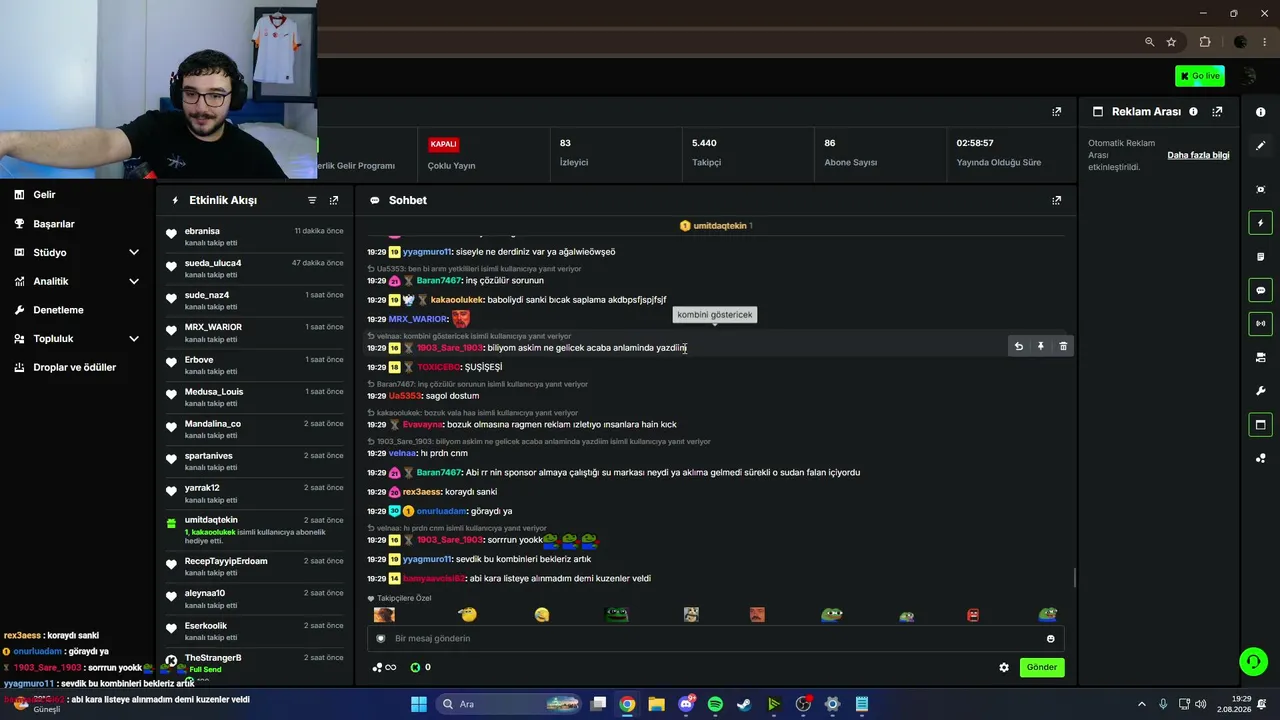Show hidden system tray icons chevron
This screenshot has width=1280, height=720.
point(1142,704)
